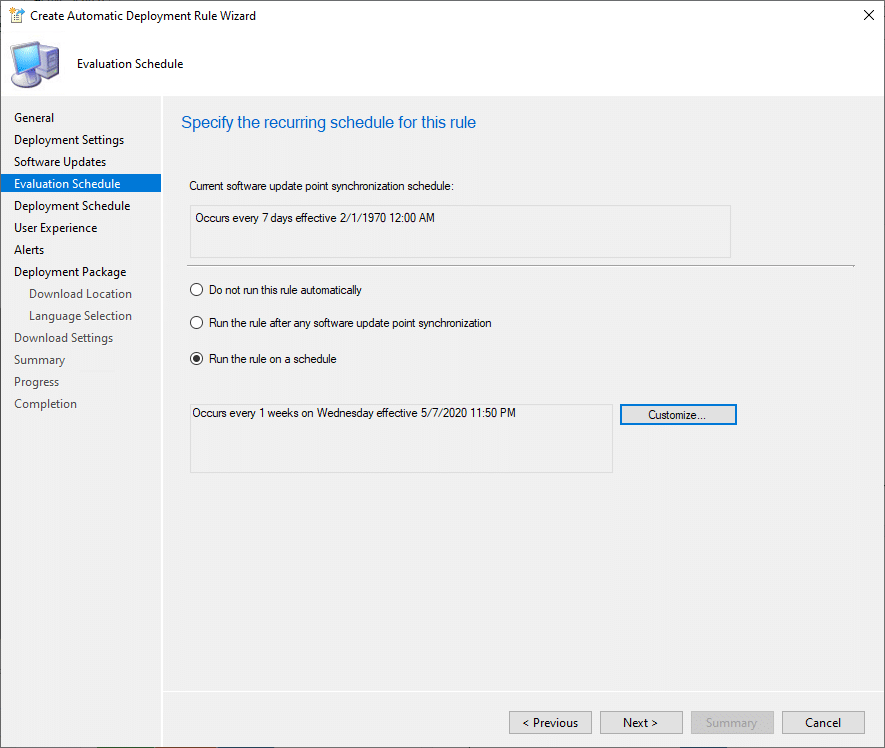Go to Deployment Settings page

click(x=69, y=140)
